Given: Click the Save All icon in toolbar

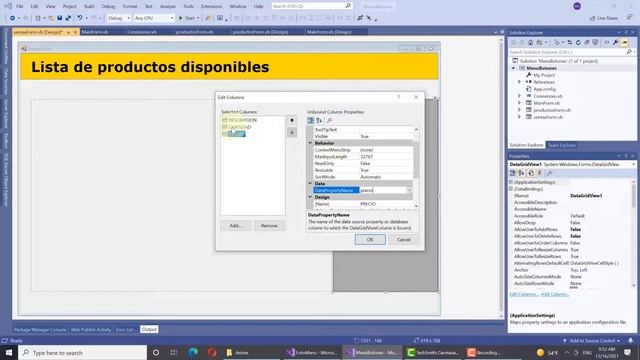Looking at the screenshot, I should 68,18.
